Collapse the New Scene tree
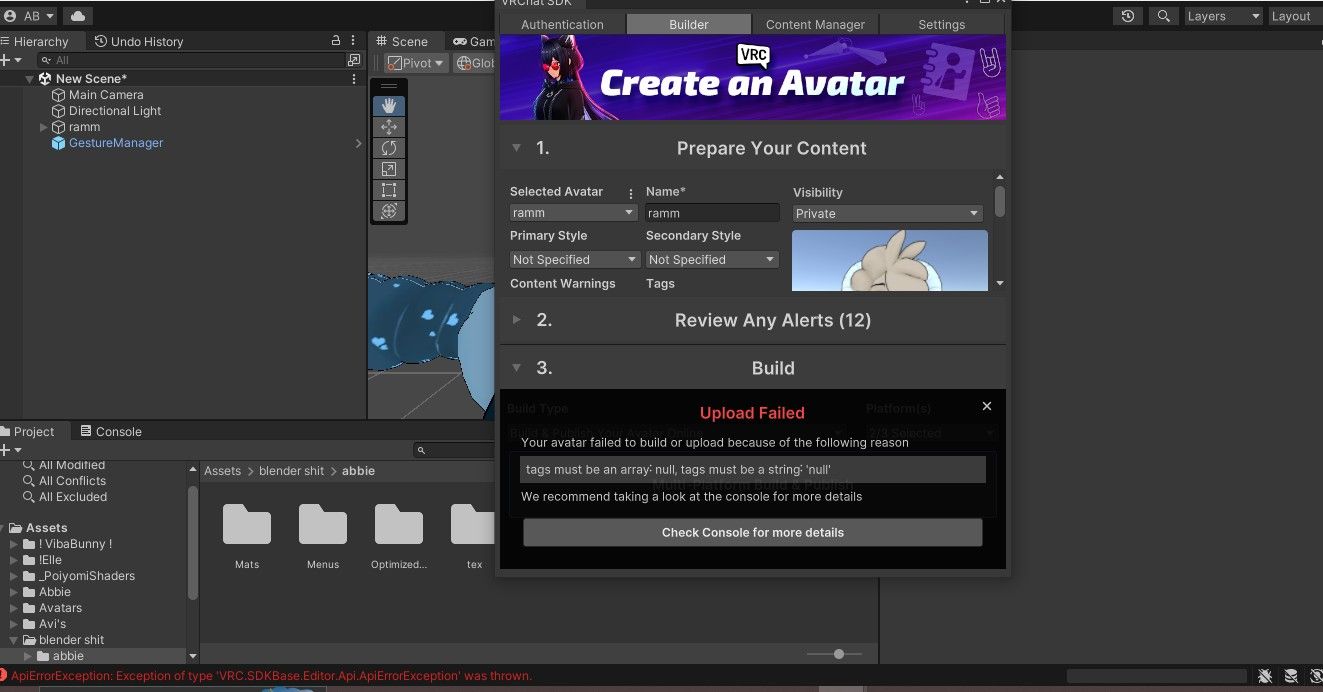1323x692 pixels. click(x=29, y=79)
